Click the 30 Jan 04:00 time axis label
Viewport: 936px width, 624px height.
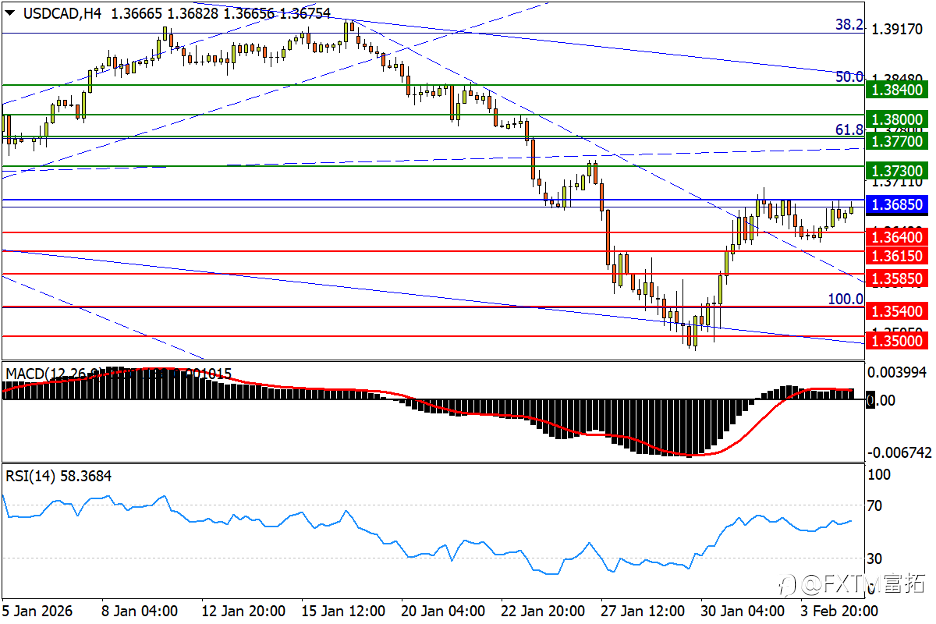[741, 611]
